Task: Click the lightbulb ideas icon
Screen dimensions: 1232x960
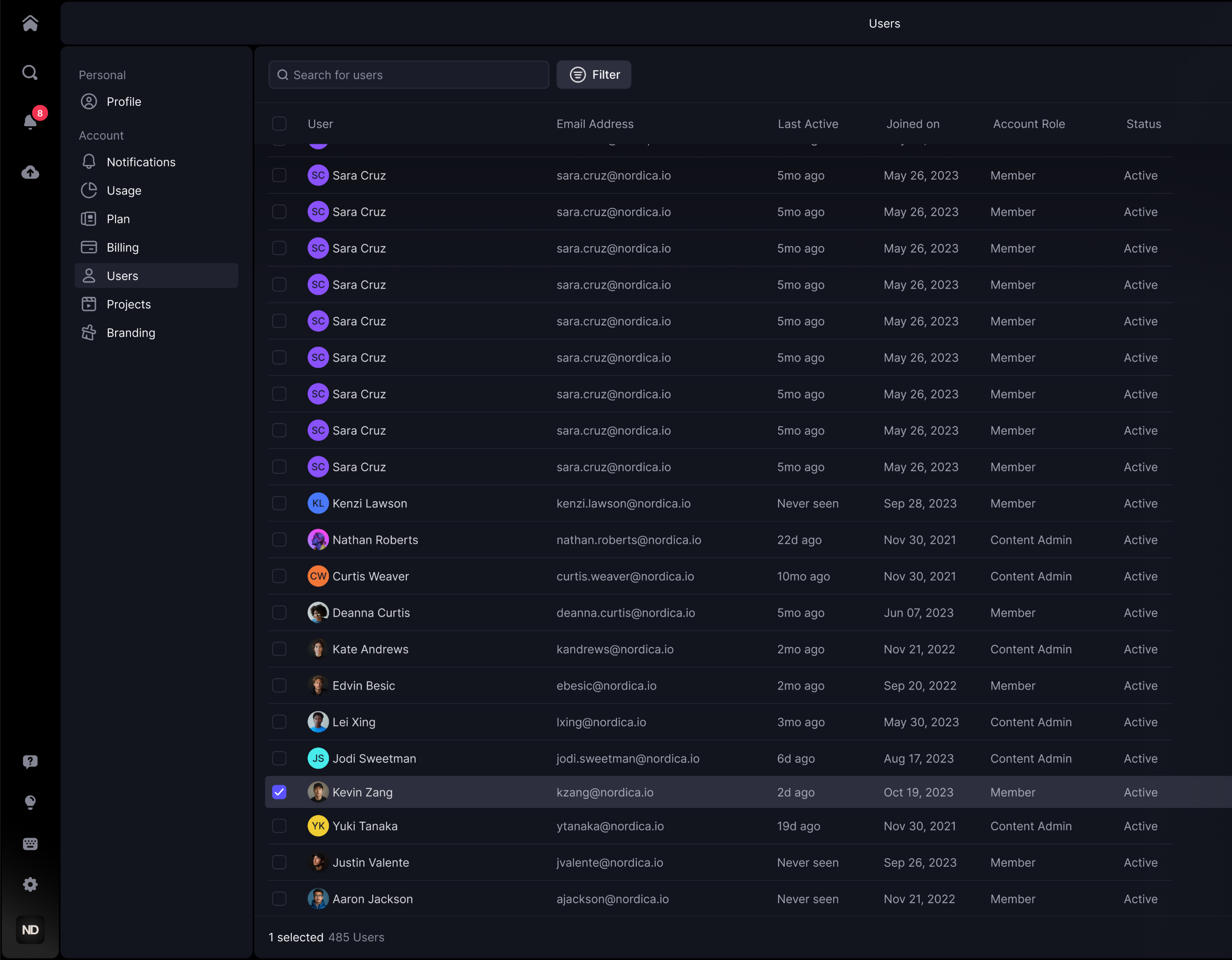Action: click(30, 802)
